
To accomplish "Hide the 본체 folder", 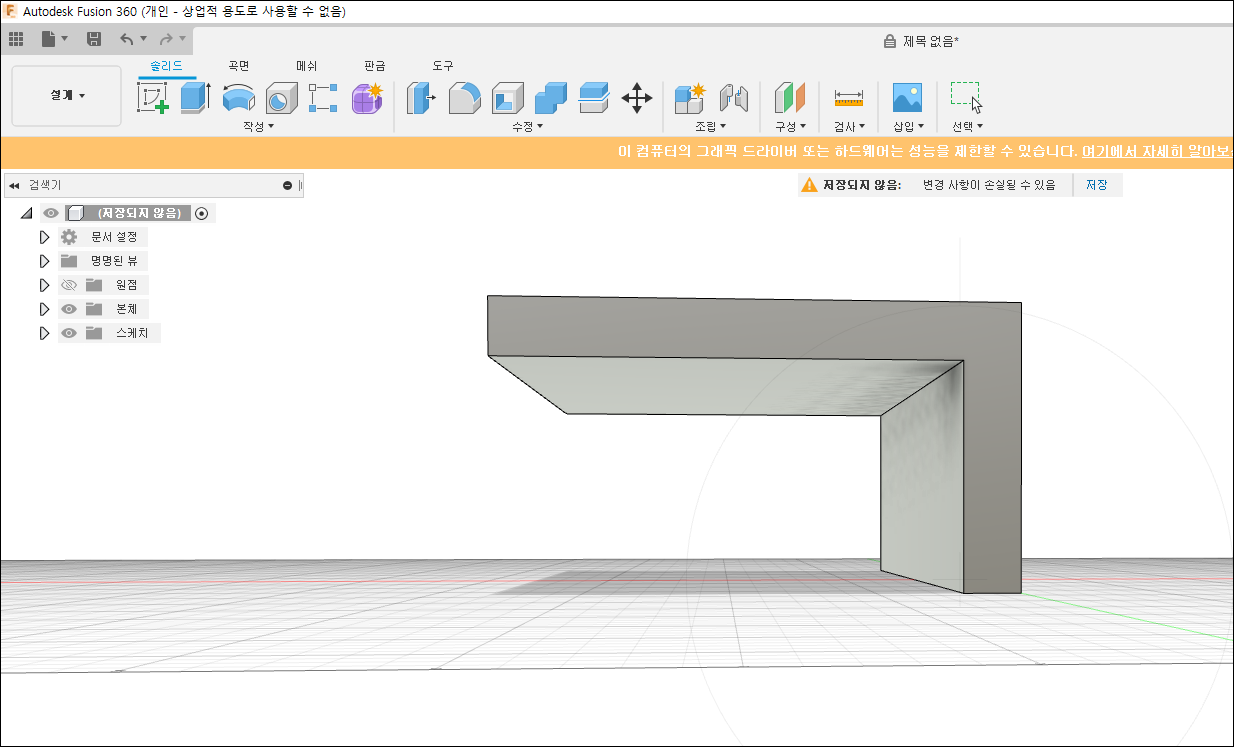I will tap(69, 309).
